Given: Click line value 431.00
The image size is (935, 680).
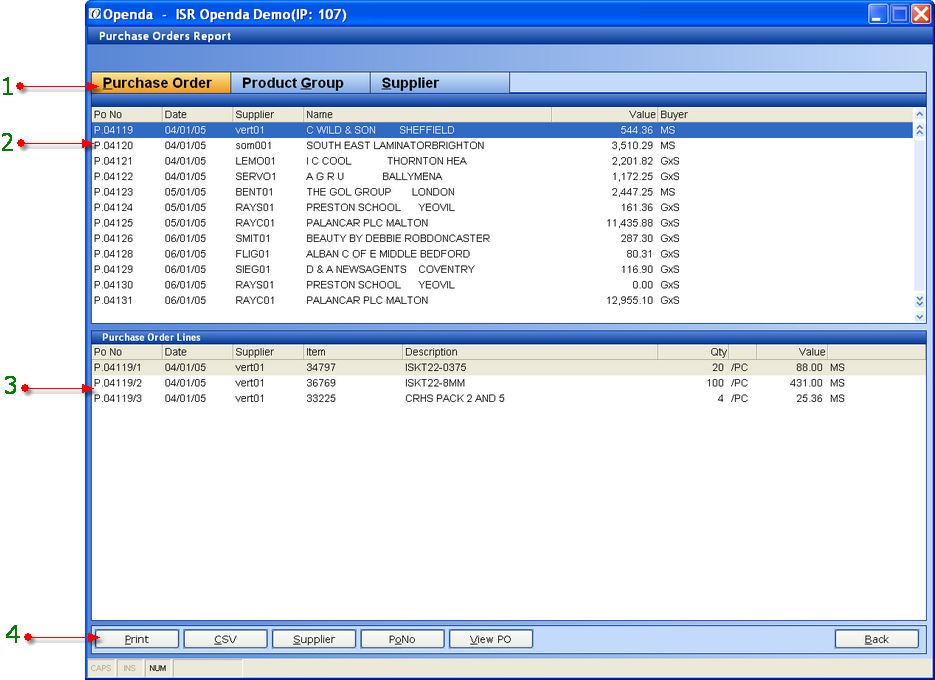Looking at the screenshot, I should (806, 383).
